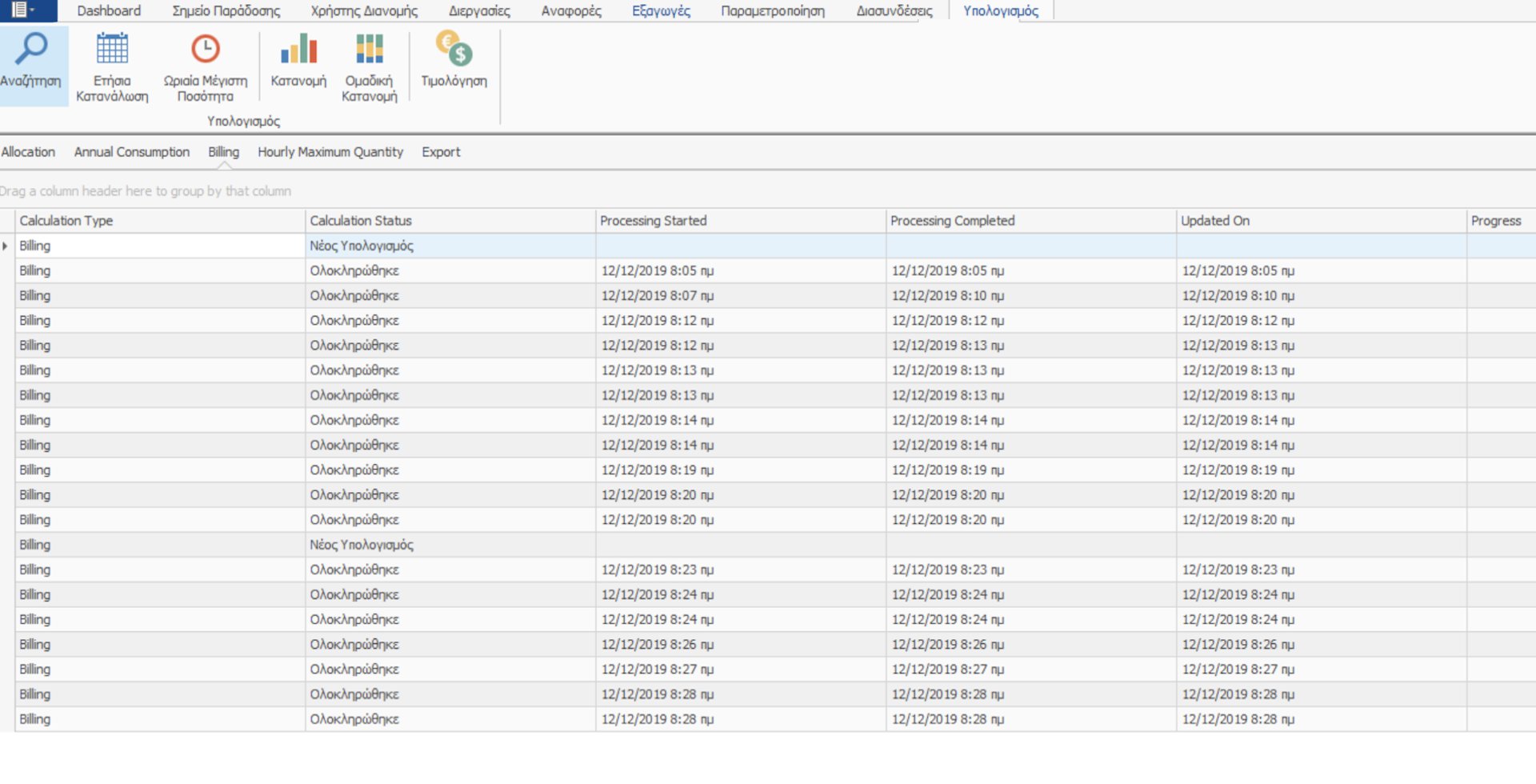
Task: Go to the Export sub-tab
Action: point(441,152)
